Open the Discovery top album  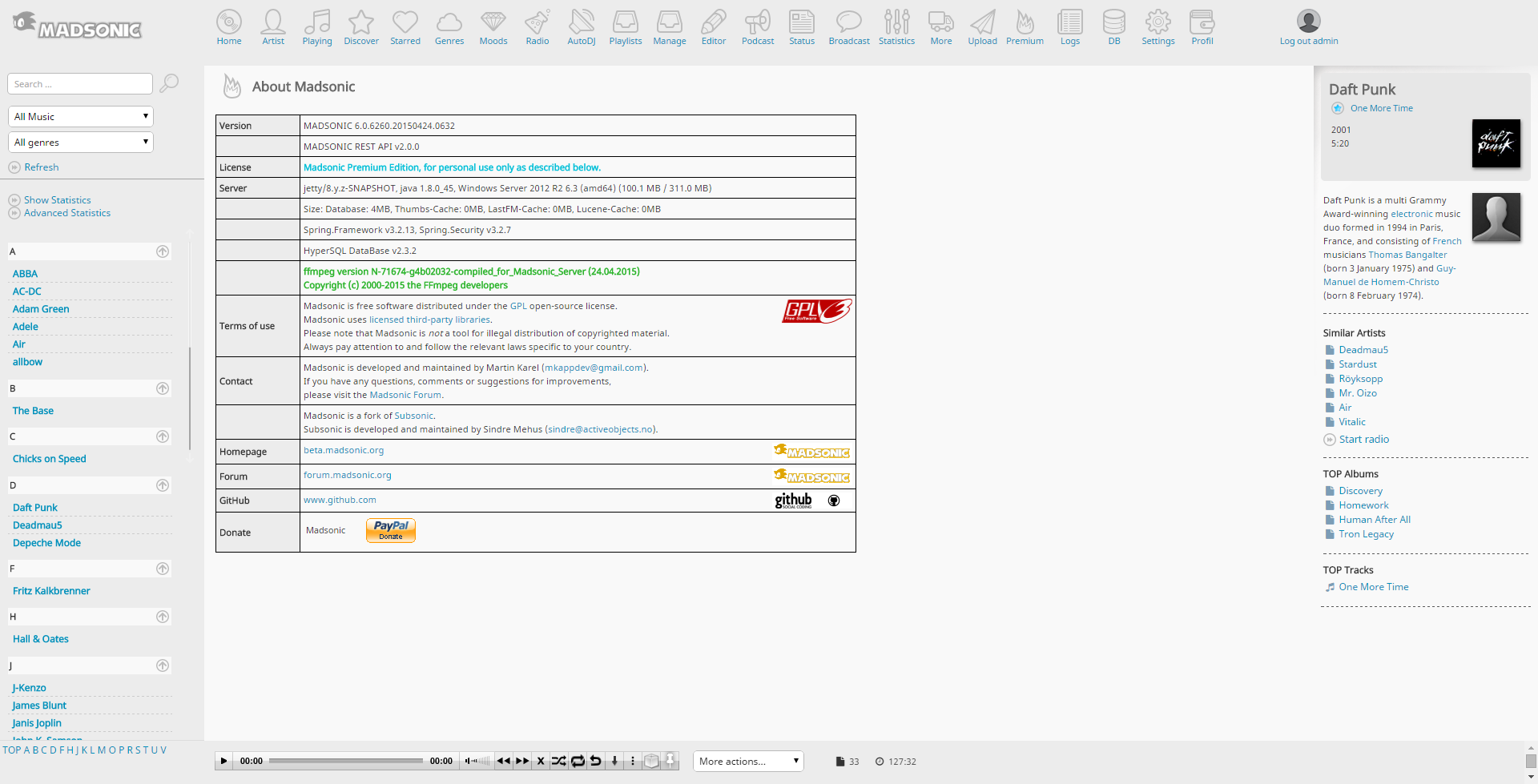(x=1361, y=491)
